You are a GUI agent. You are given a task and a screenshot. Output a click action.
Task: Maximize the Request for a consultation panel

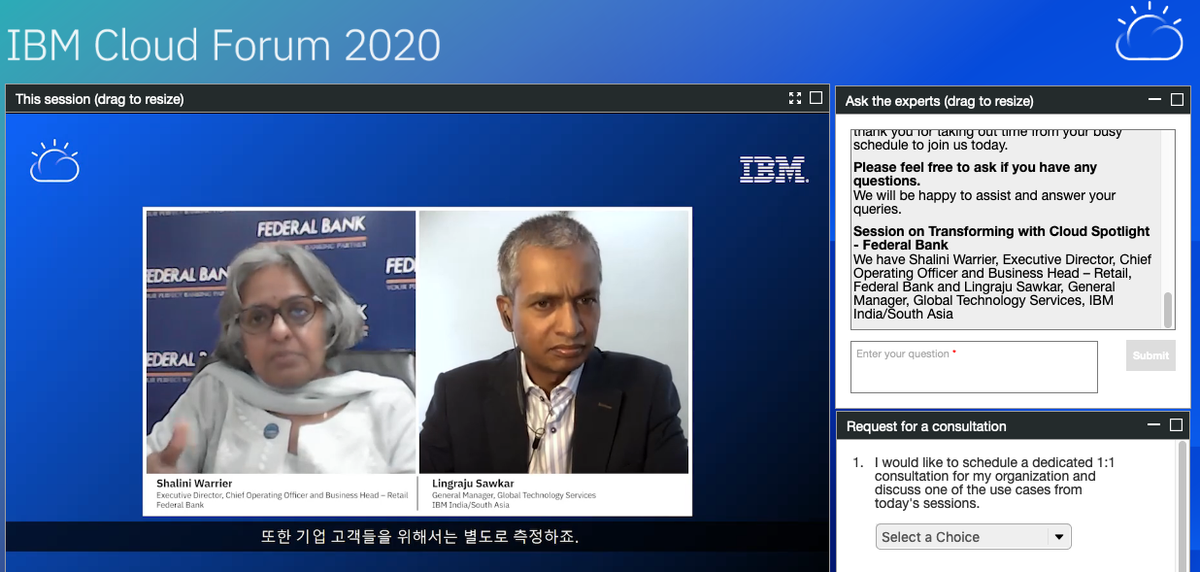click(1177, 425)
